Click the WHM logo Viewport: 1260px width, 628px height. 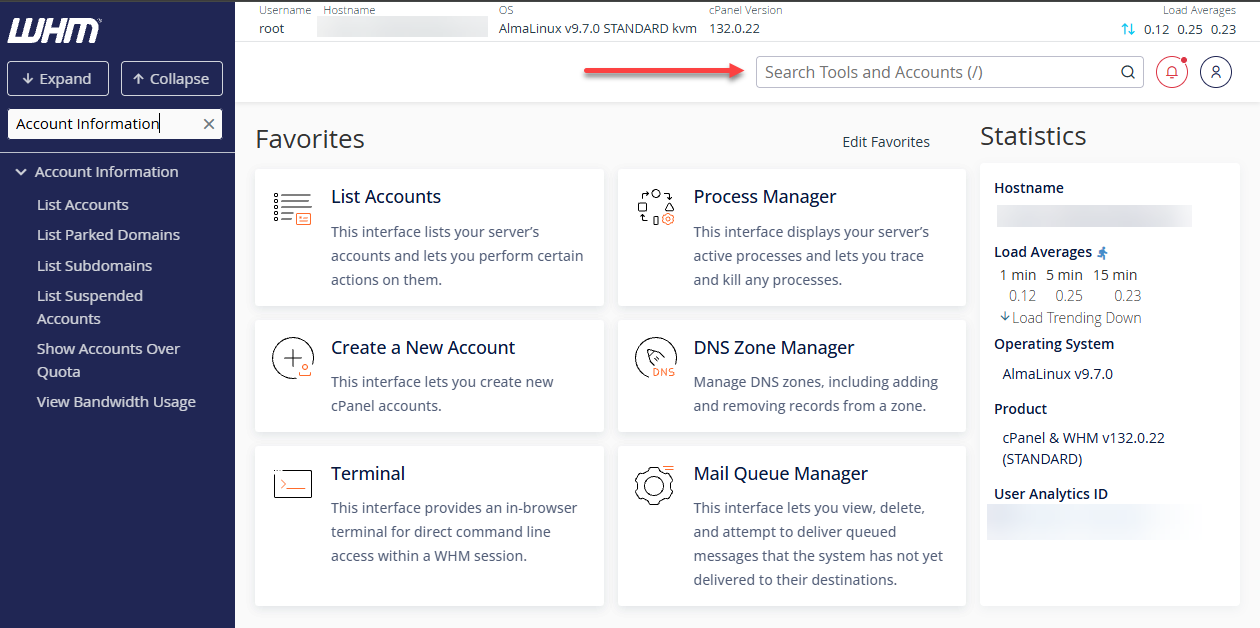click(x=53, y=29)
